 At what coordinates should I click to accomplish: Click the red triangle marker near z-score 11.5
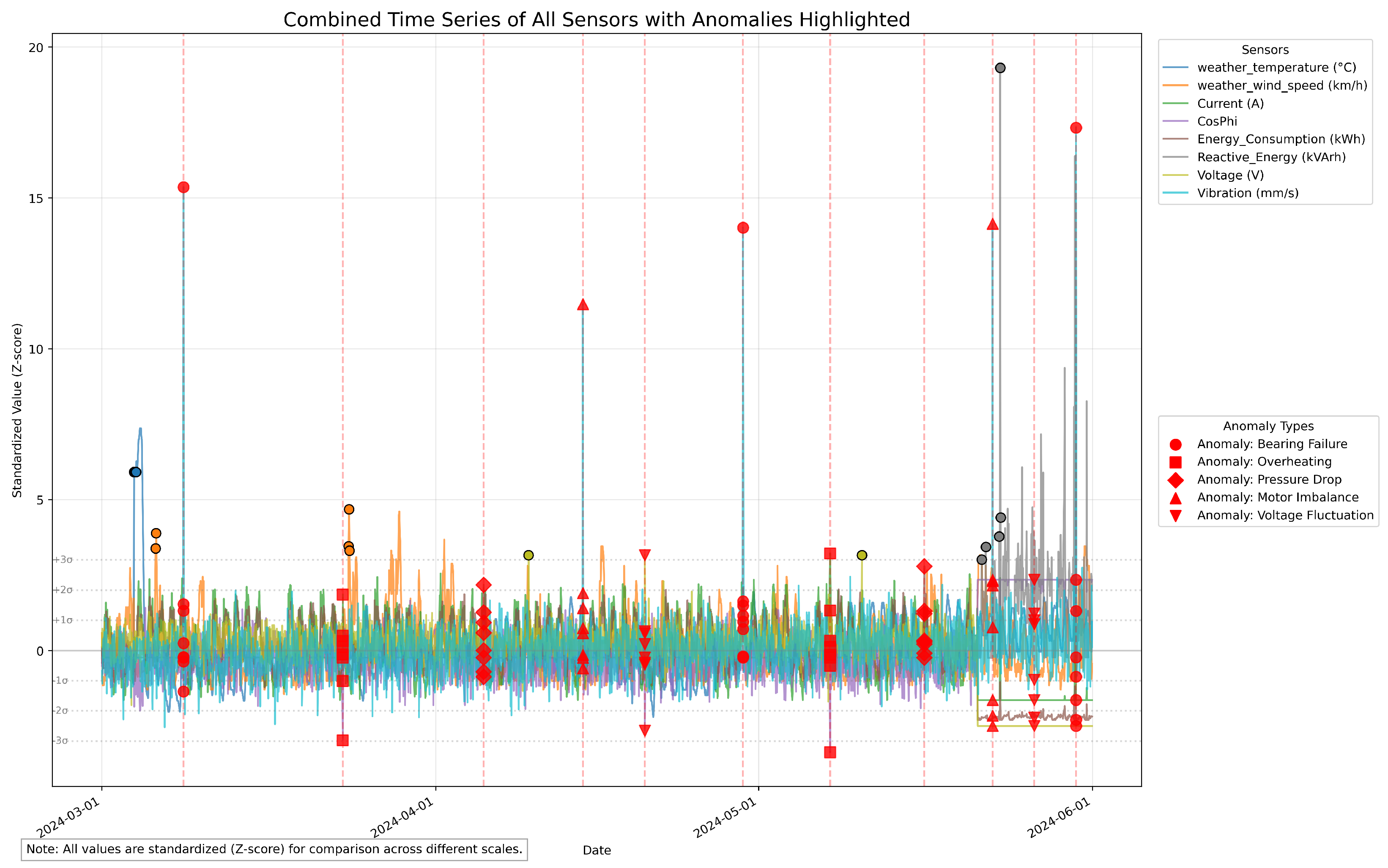click(583, 305)
